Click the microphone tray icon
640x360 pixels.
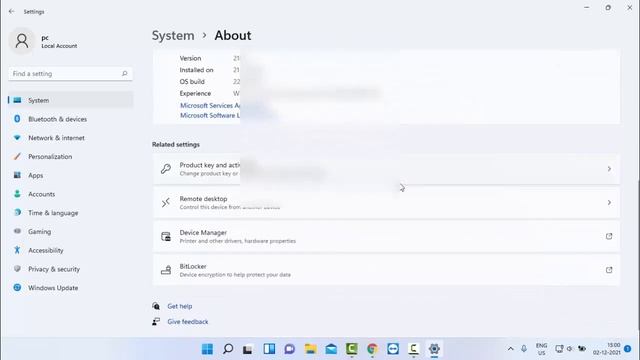pyautogui.click(x=524, y=349)
